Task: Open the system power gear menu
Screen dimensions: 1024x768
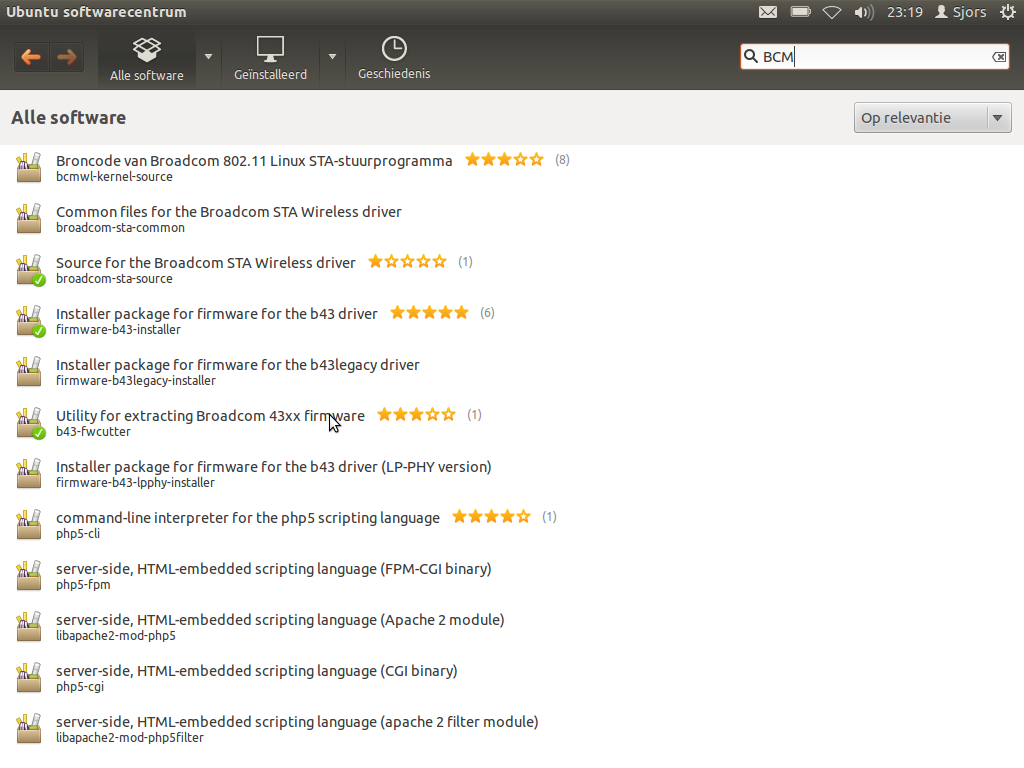Action: 1007,12
